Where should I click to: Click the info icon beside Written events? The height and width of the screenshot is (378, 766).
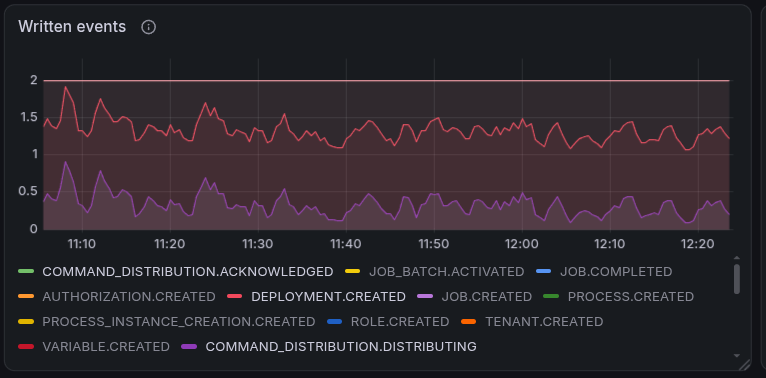[149, 27]
